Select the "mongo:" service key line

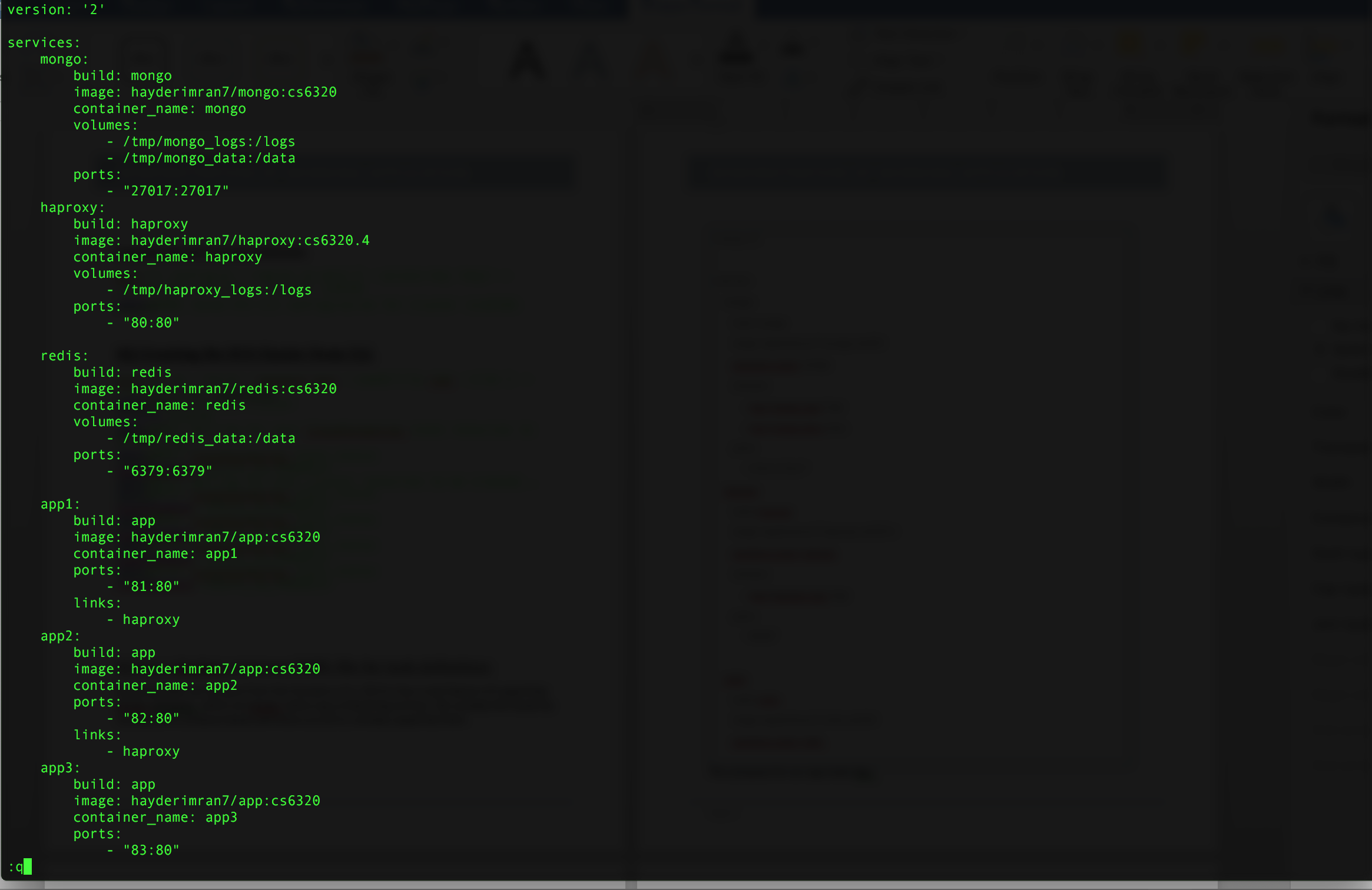click(64, 59)
